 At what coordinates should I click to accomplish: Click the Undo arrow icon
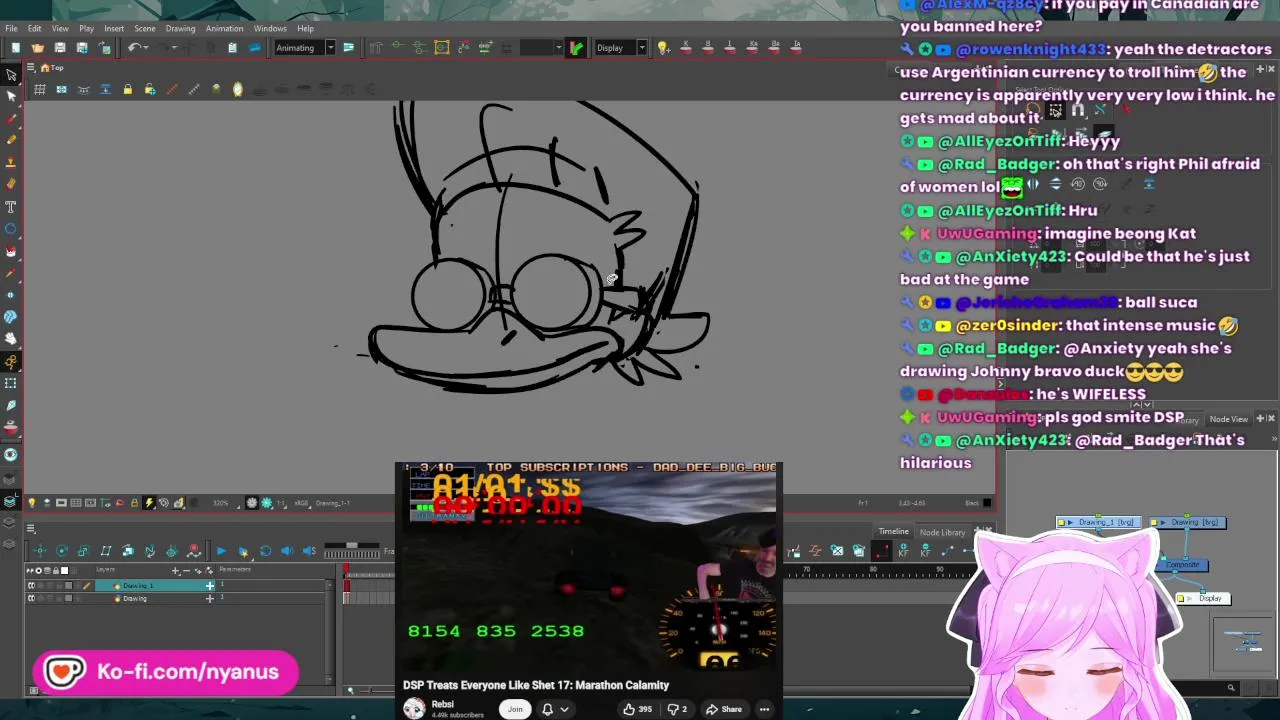click(x=133, y=48)
